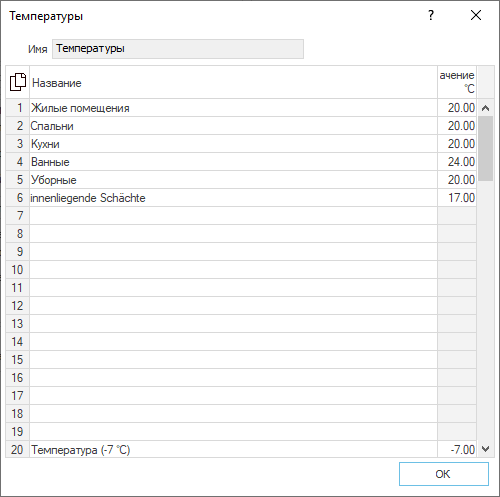Click the Ванные value 24.00 cell
Viewport: 500px width, 497px height.
click(x=457, y=162)
